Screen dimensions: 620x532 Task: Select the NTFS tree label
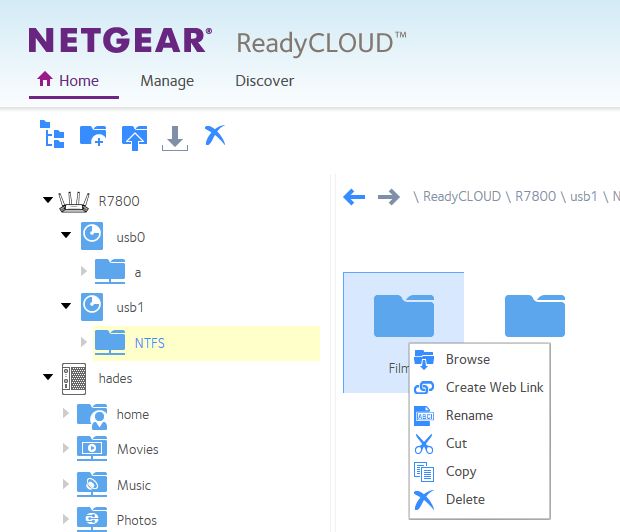(x=150, y=343)
